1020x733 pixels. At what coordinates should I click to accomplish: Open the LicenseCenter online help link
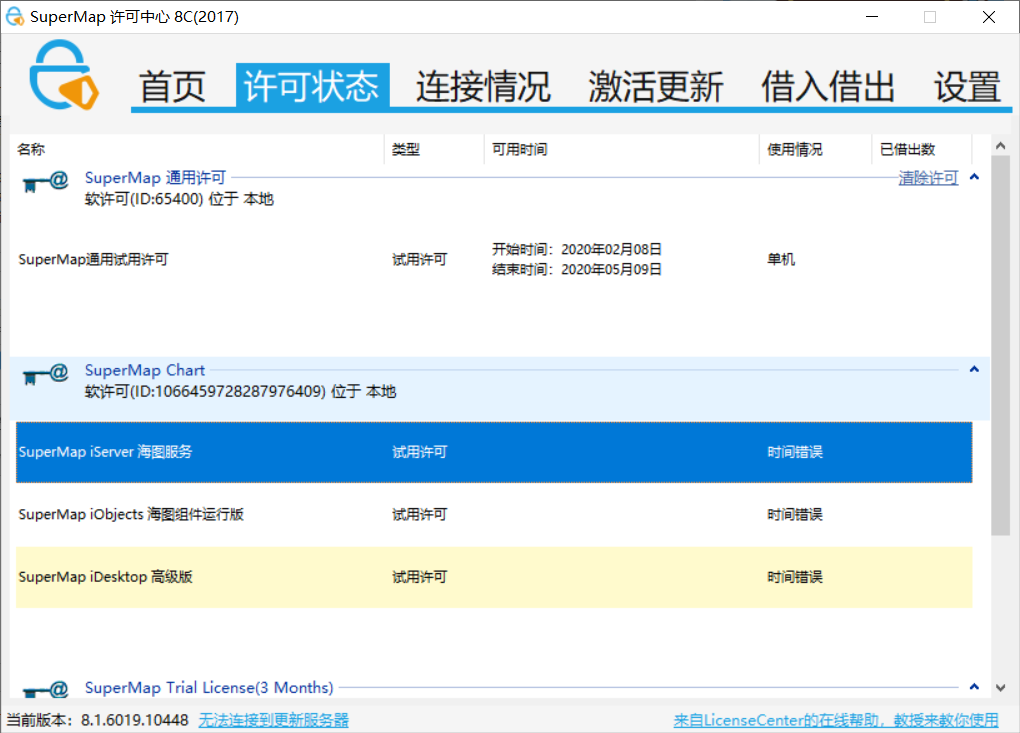836,720
